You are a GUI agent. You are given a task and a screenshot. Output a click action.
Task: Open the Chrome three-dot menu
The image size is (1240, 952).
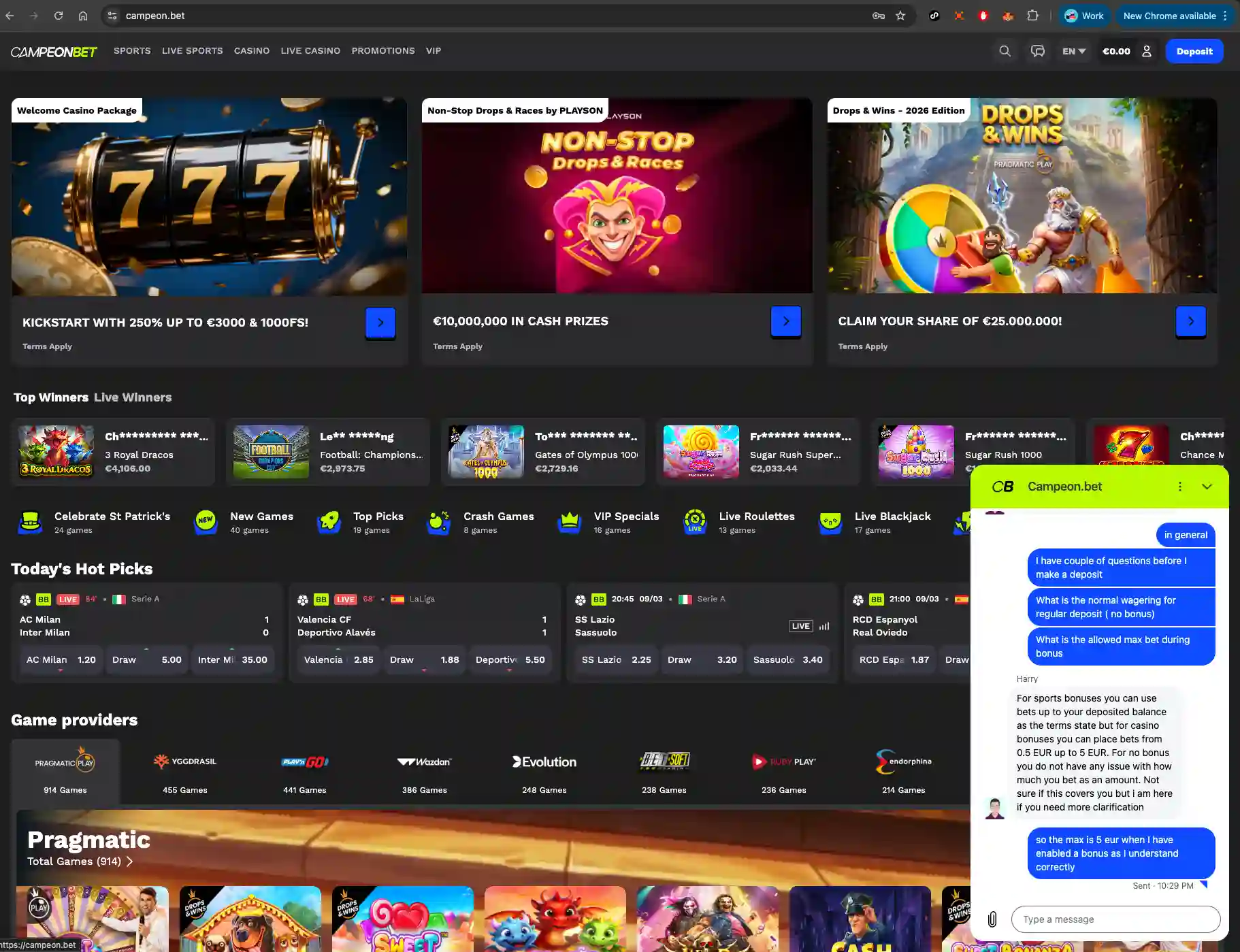point(1225,16)
